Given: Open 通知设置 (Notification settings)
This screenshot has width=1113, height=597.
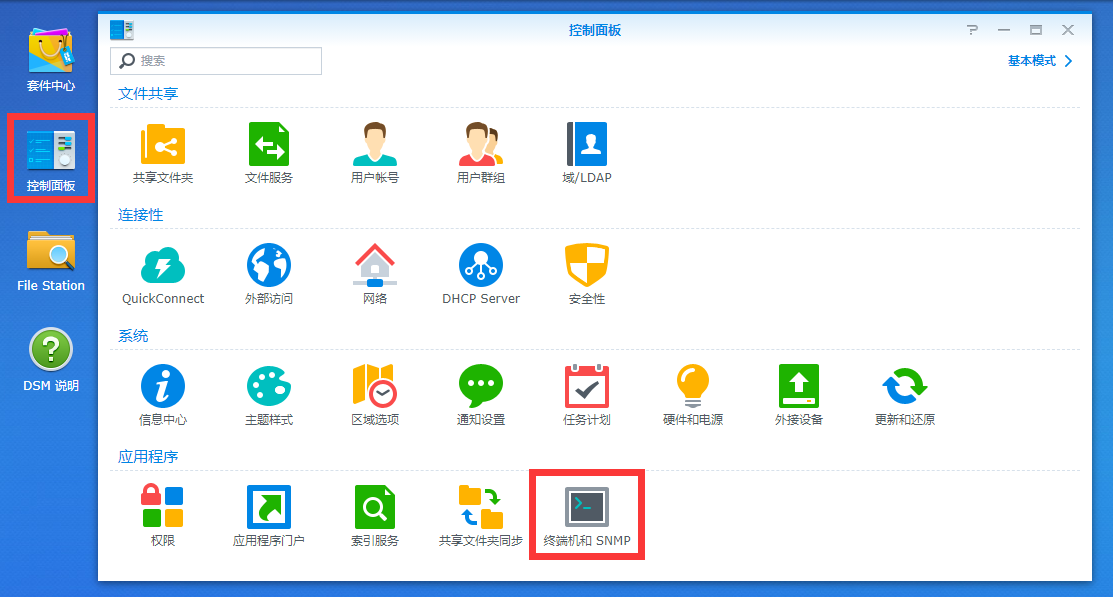Looking at the screenshot, I should coord(481,395).
